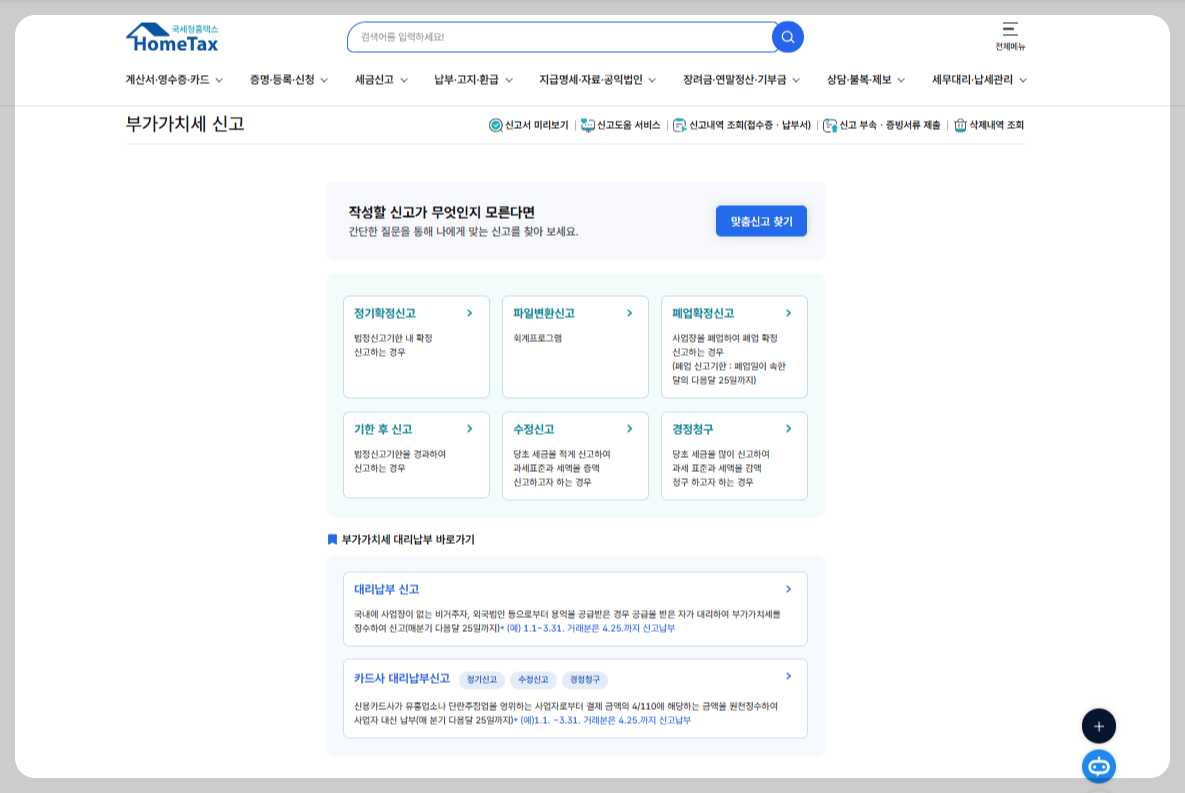Open the chatbot icon in bottom corner
The image size is (1185, 793).
coord(1098,767)
